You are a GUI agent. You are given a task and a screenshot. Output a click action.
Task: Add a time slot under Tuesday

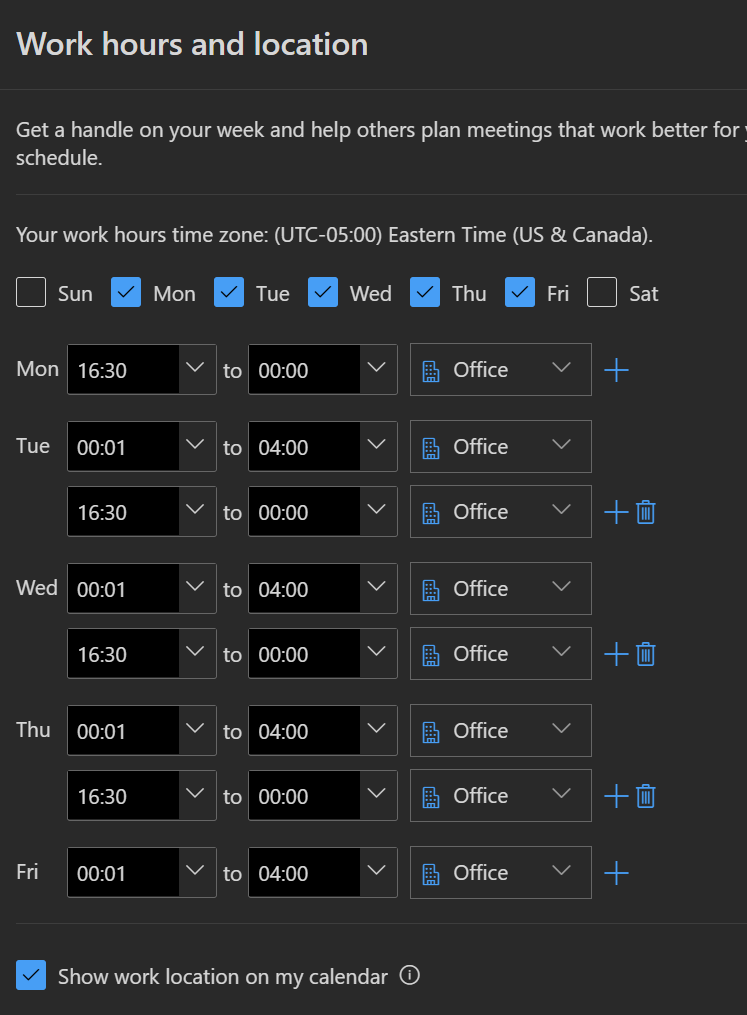616,512
